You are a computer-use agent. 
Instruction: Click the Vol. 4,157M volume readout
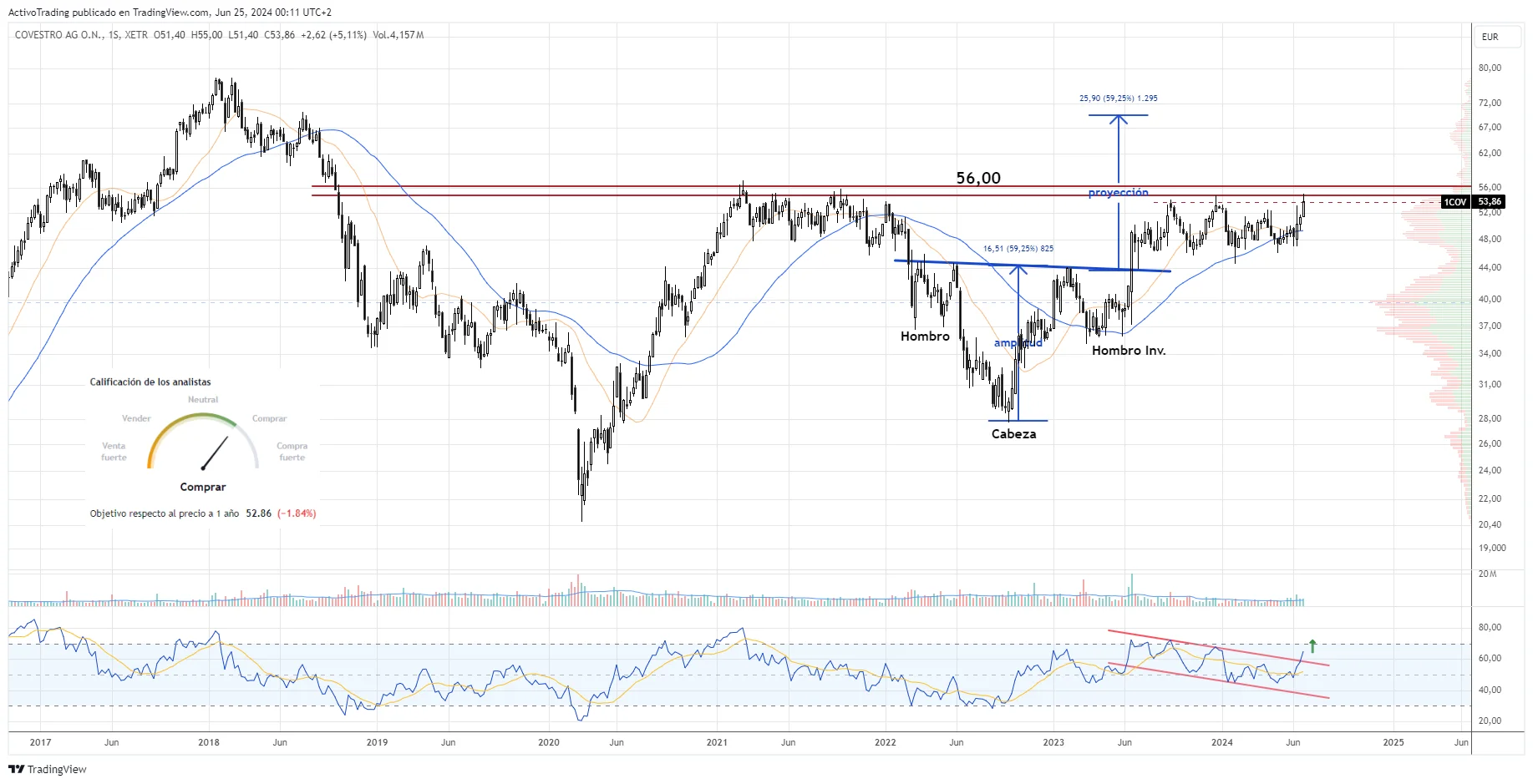pos(398,35)
